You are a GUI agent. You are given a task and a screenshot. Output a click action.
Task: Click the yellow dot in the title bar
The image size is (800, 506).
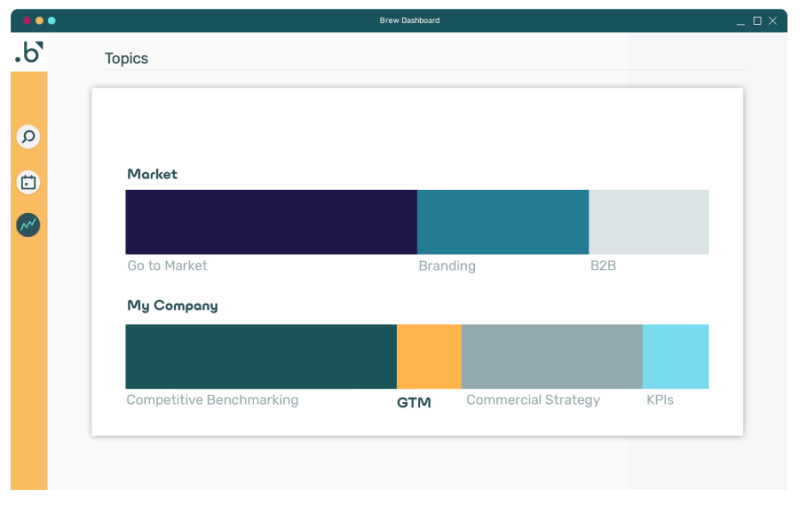coord(39,20)
